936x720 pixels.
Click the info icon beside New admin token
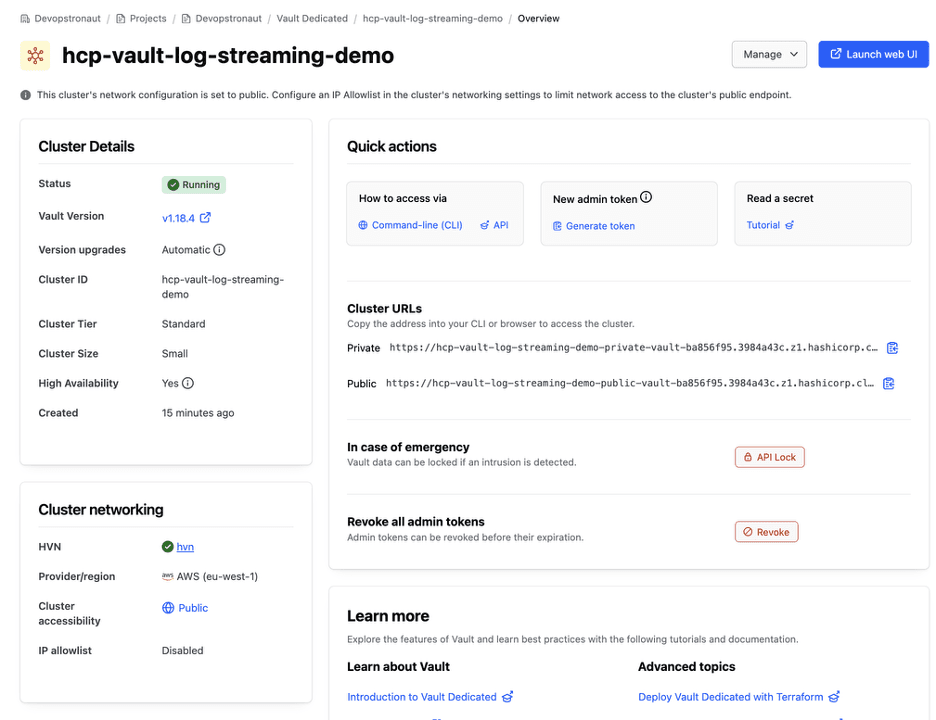pos(646,198)
